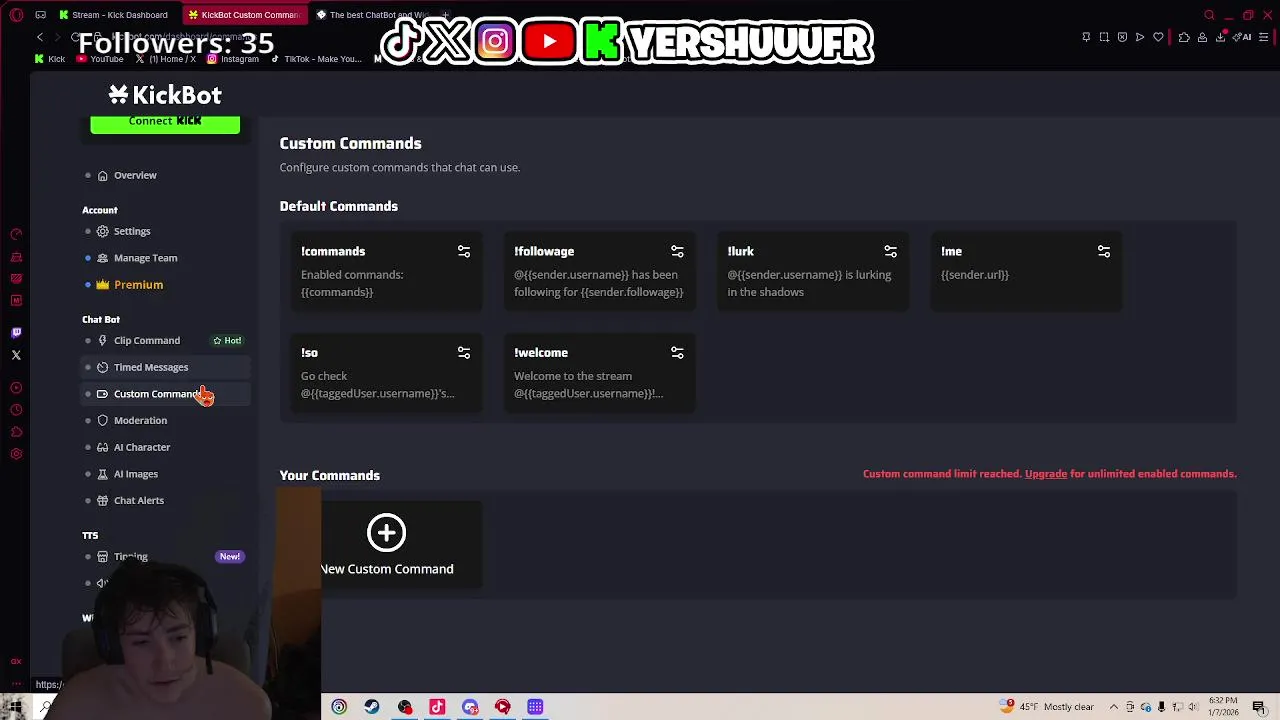
Task: Open Steam from Windows taskbar
Action: (x=372, y=707)
